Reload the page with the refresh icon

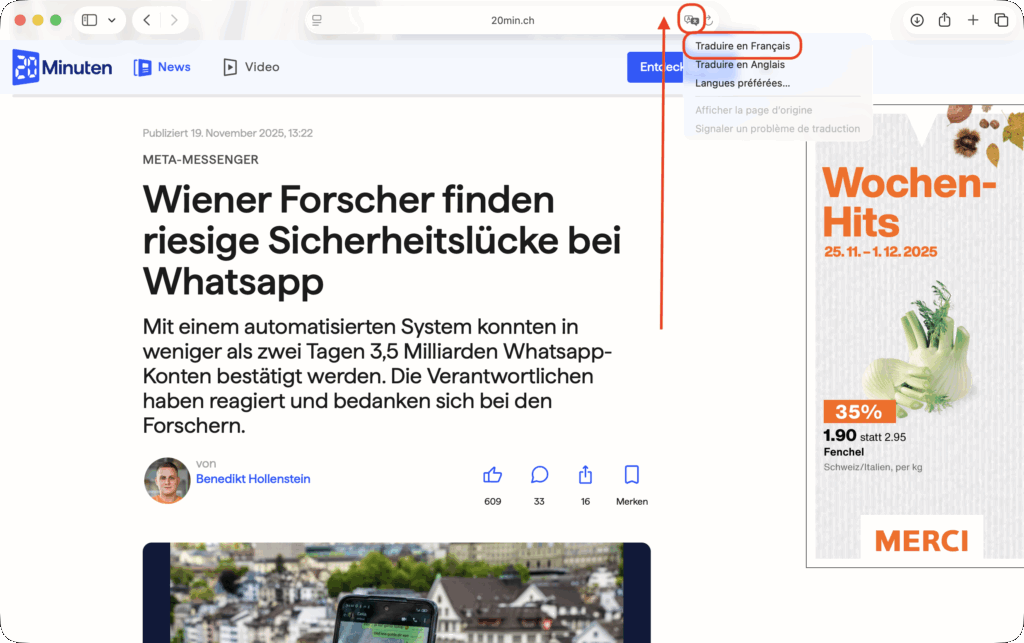pos(708,20)
